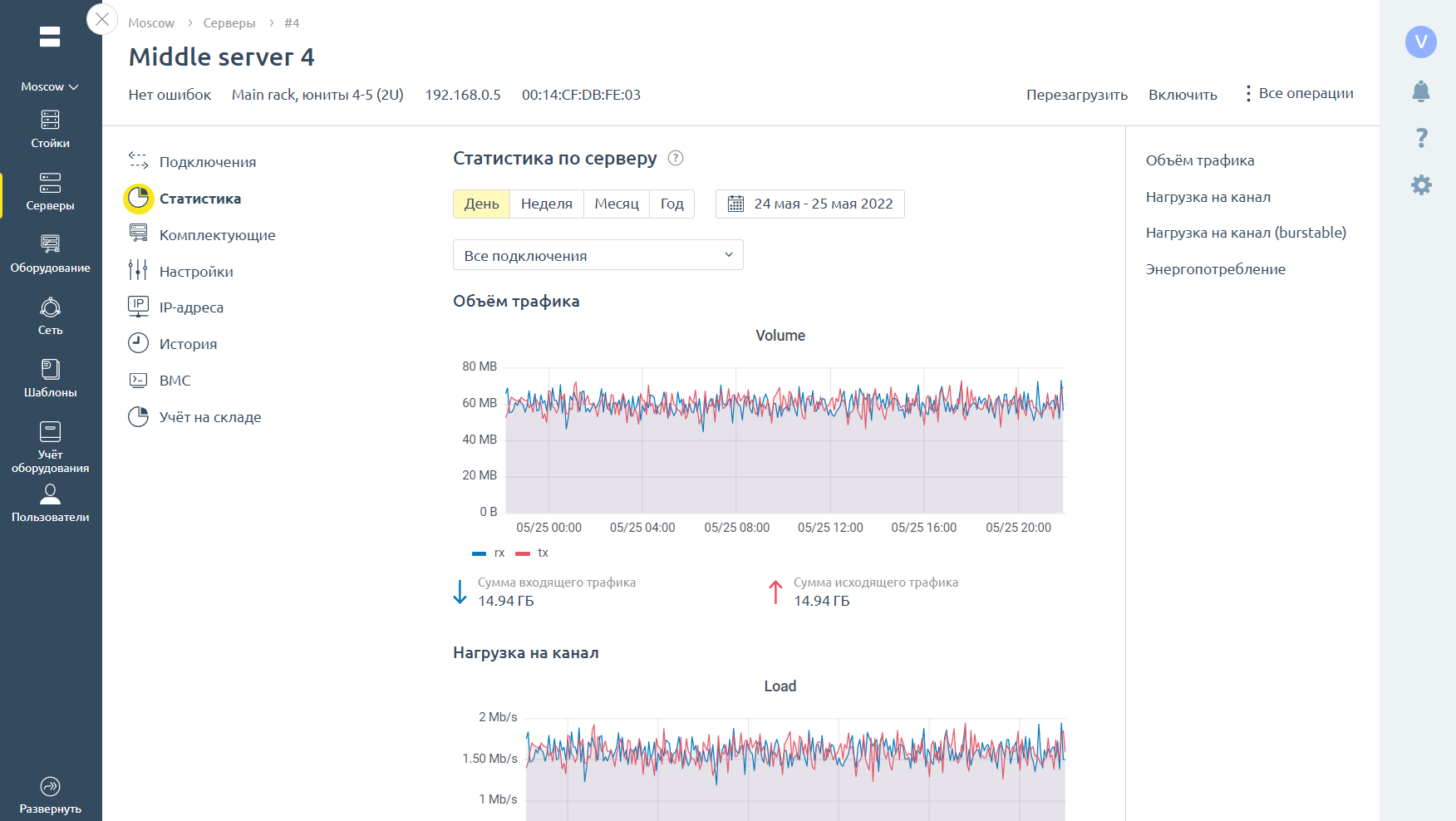Open the settings gear icon
The width and height of the screenshot is (1456, 821).
(x=1421, y=184)
